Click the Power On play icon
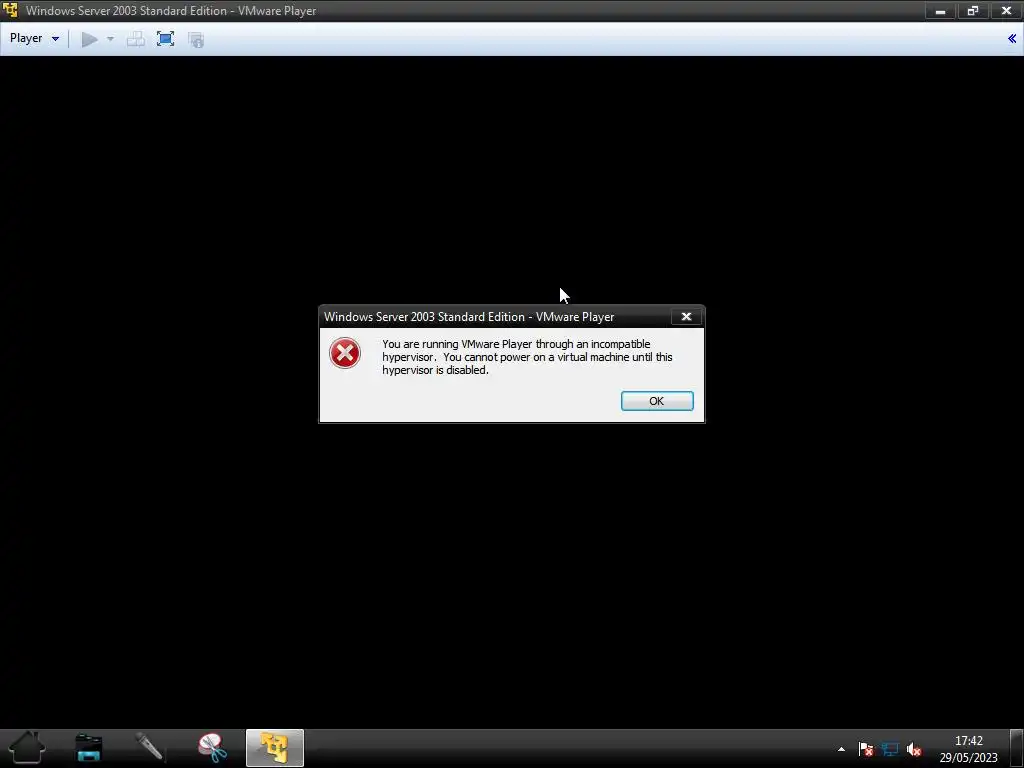The image size is (1024, 768). click(89, 39)
